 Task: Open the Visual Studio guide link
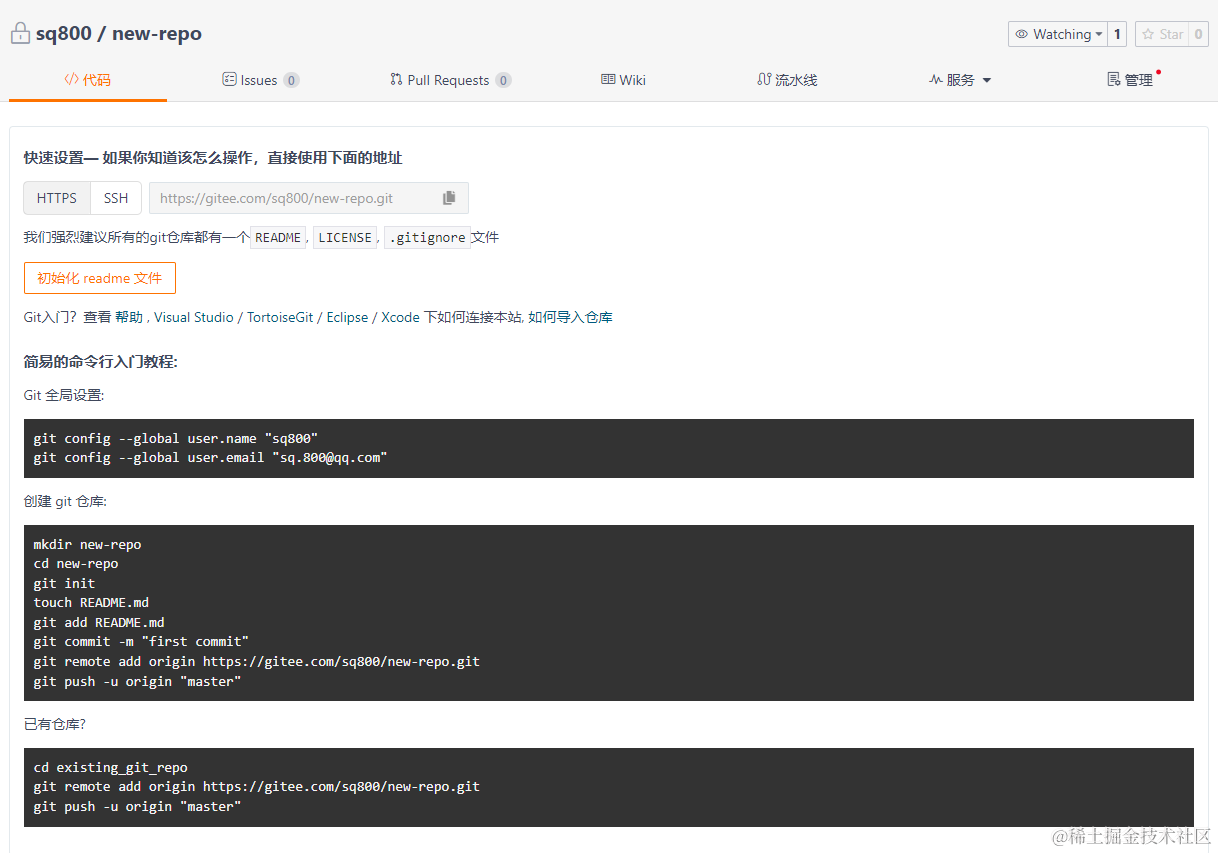(x=193, y=317)
